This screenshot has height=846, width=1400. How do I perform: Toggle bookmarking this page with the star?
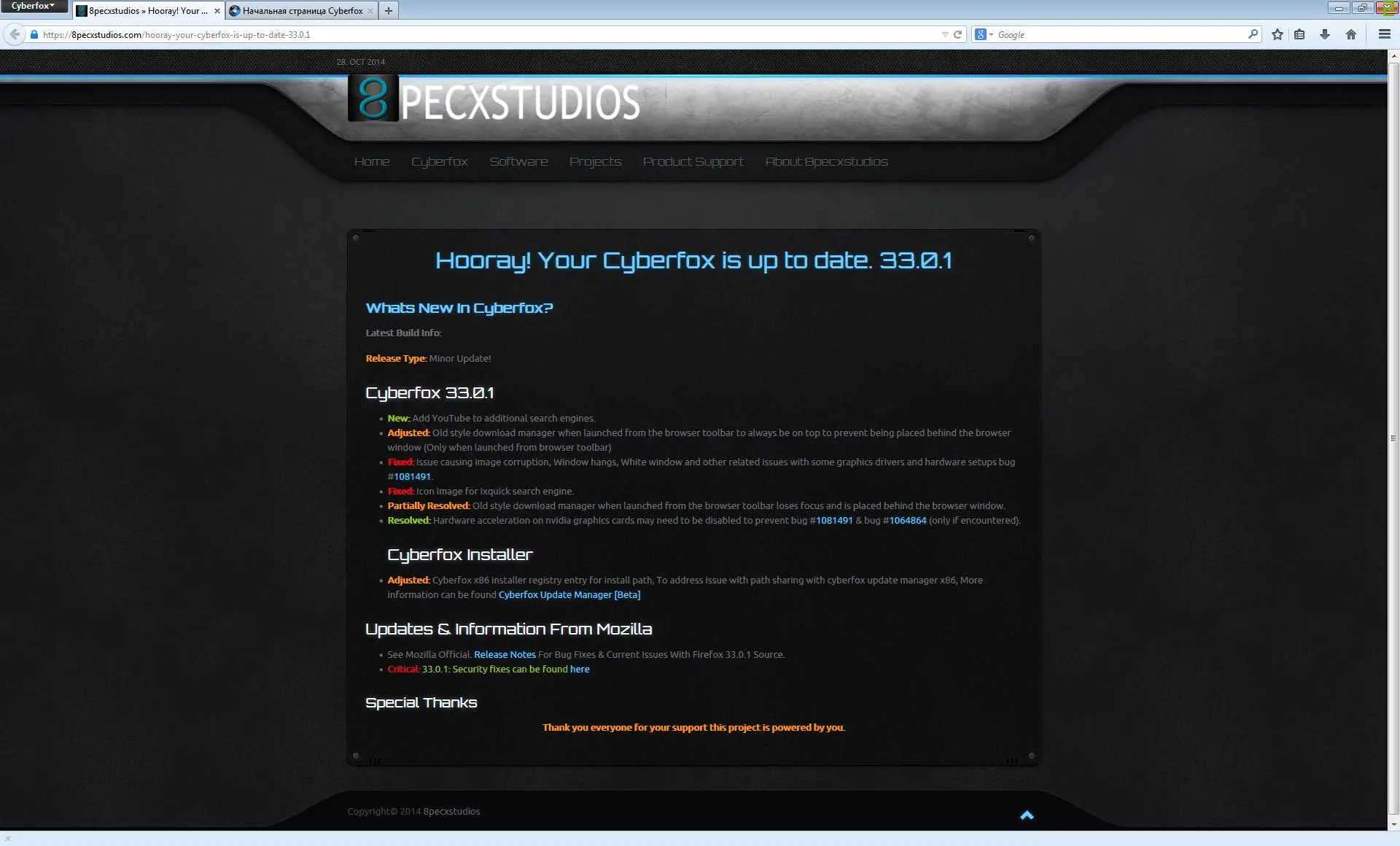(1277, 34)
